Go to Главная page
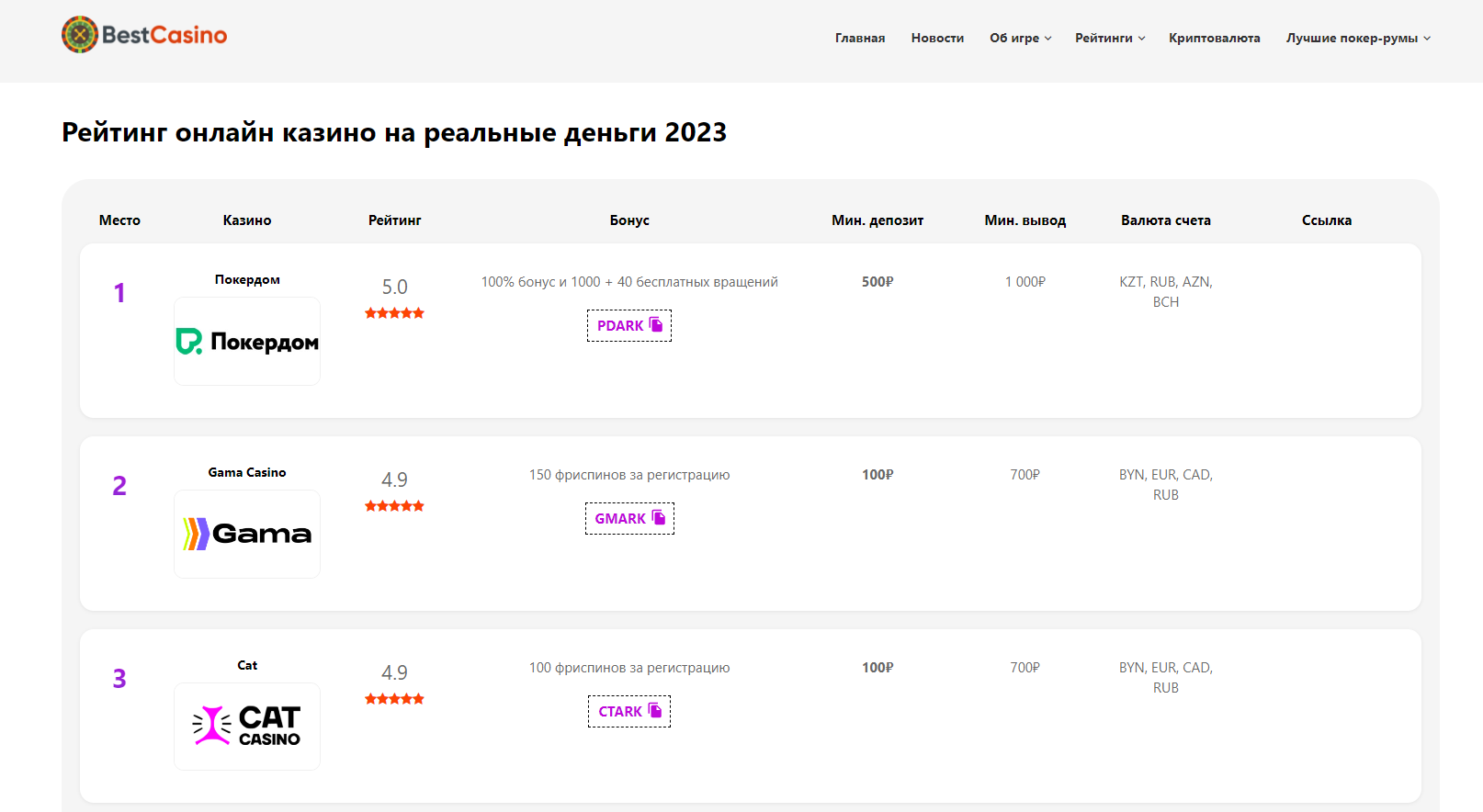Viewport: 1483px width, 812px height. [860, 38]
